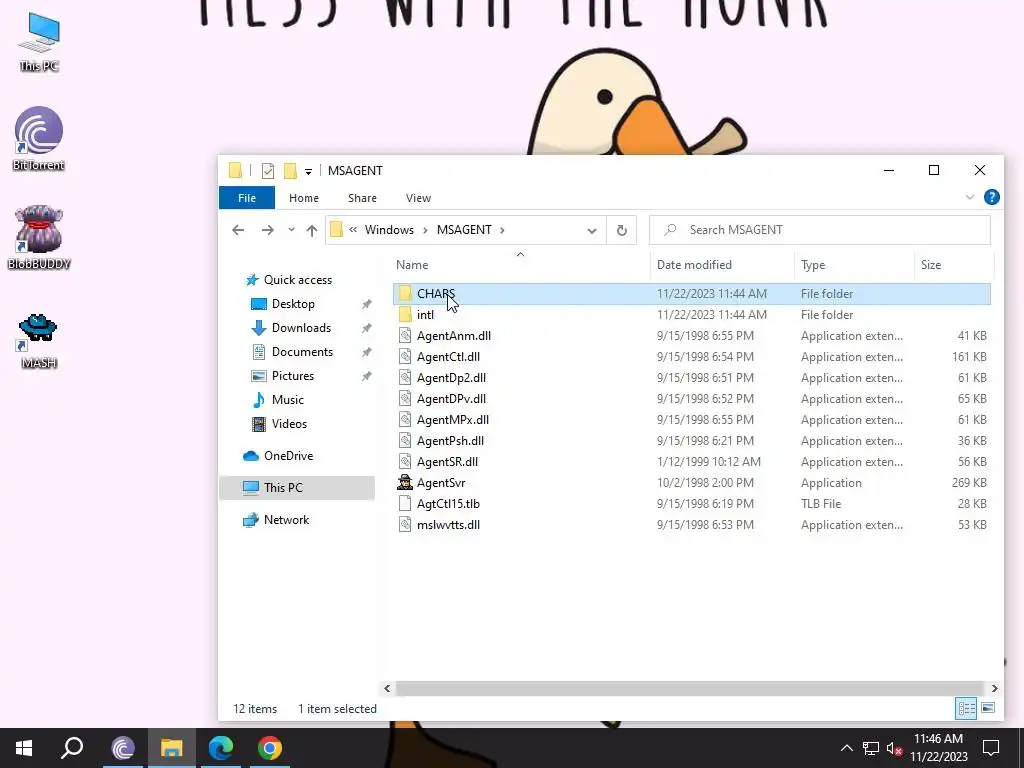
Task: Open the Home ribbon tab
Action: click(304, 198)
